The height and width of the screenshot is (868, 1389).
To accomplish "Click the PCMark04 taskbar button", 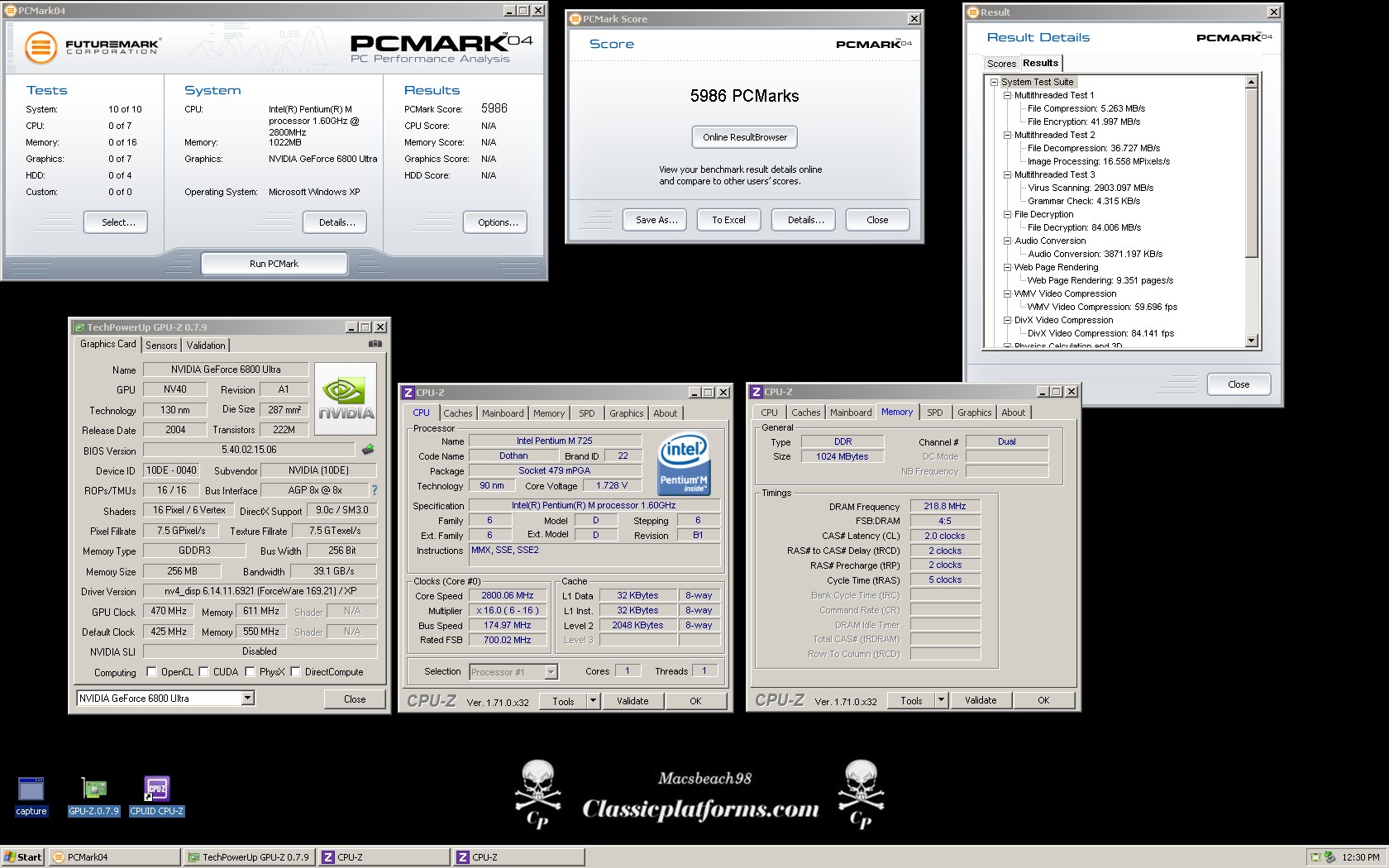I will click(x=114, y=857).
